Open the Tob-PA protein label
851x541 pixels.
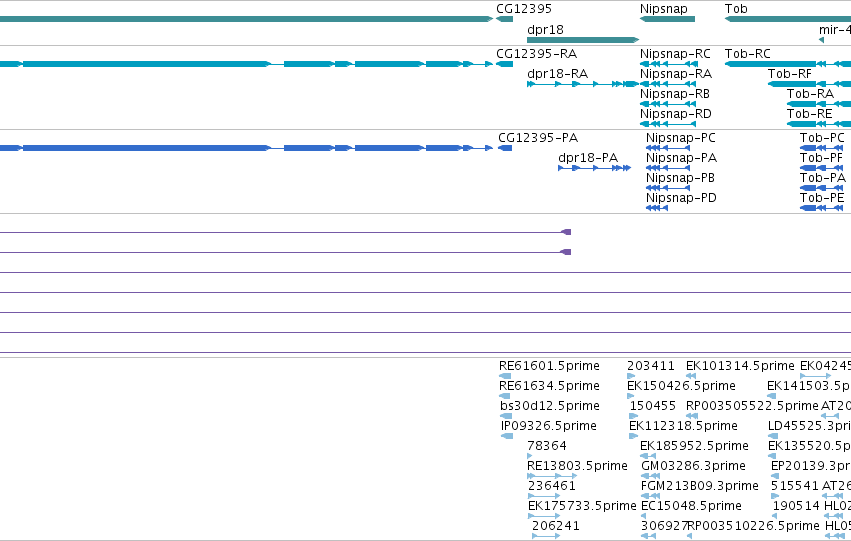823,178
